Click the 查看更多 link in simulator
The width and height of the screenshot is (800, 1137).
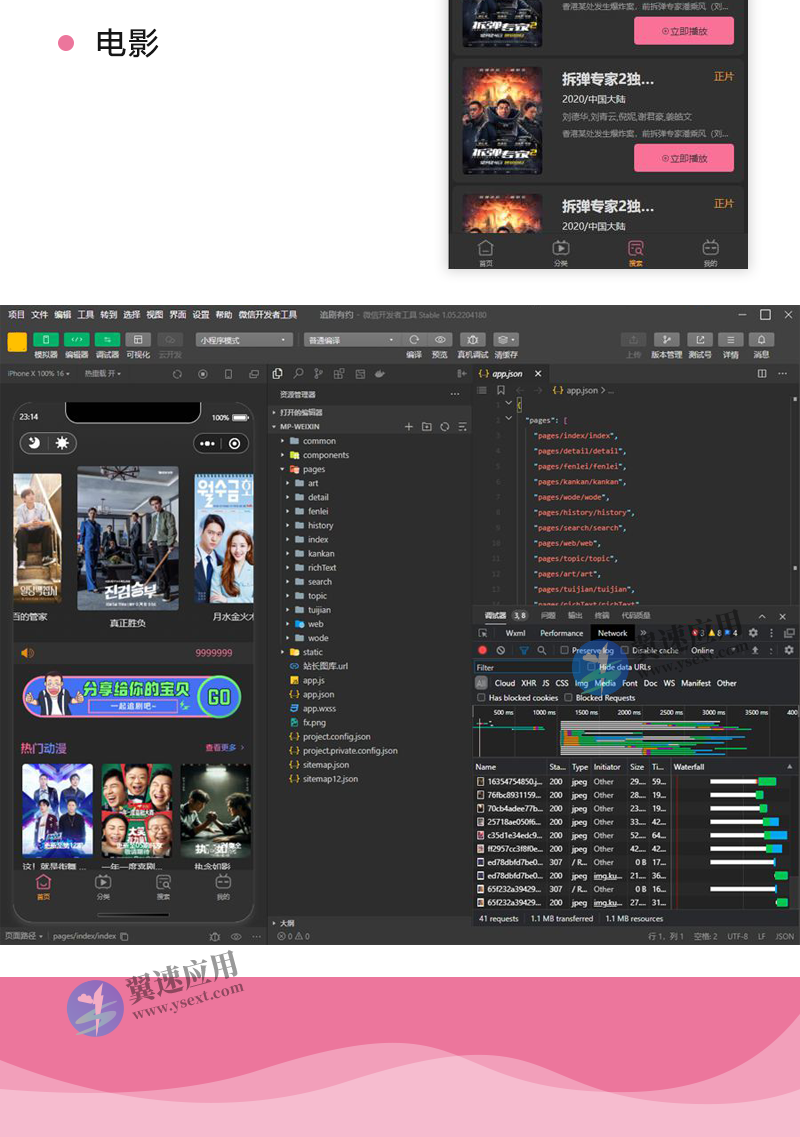224,747
